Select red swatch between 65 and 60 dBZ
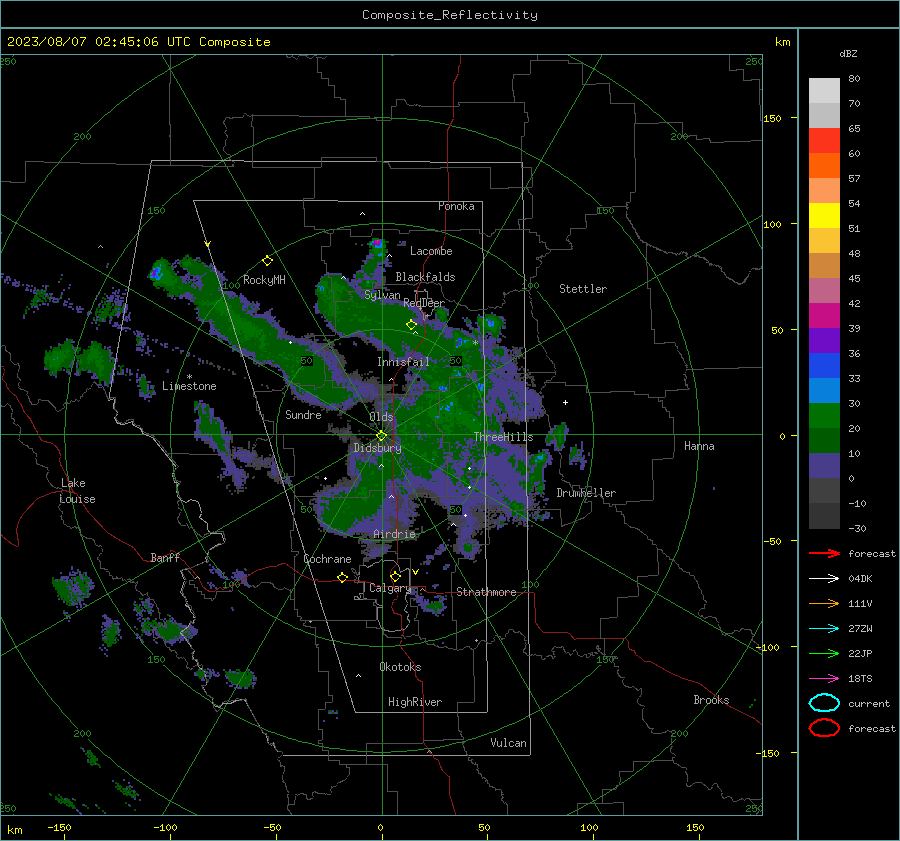Viewport: 900px width, 841px height. [x=824, y=141]
